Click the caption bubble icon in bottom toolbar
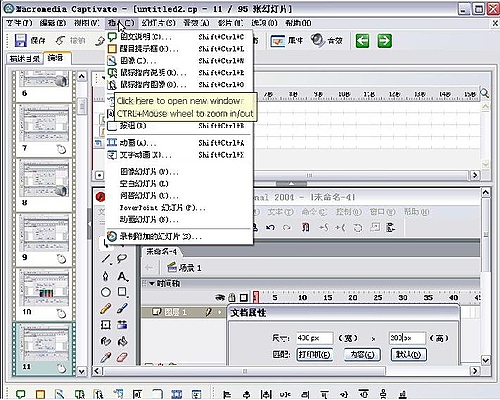Screen dimensions: 500x400 click(x=20, y=394)
